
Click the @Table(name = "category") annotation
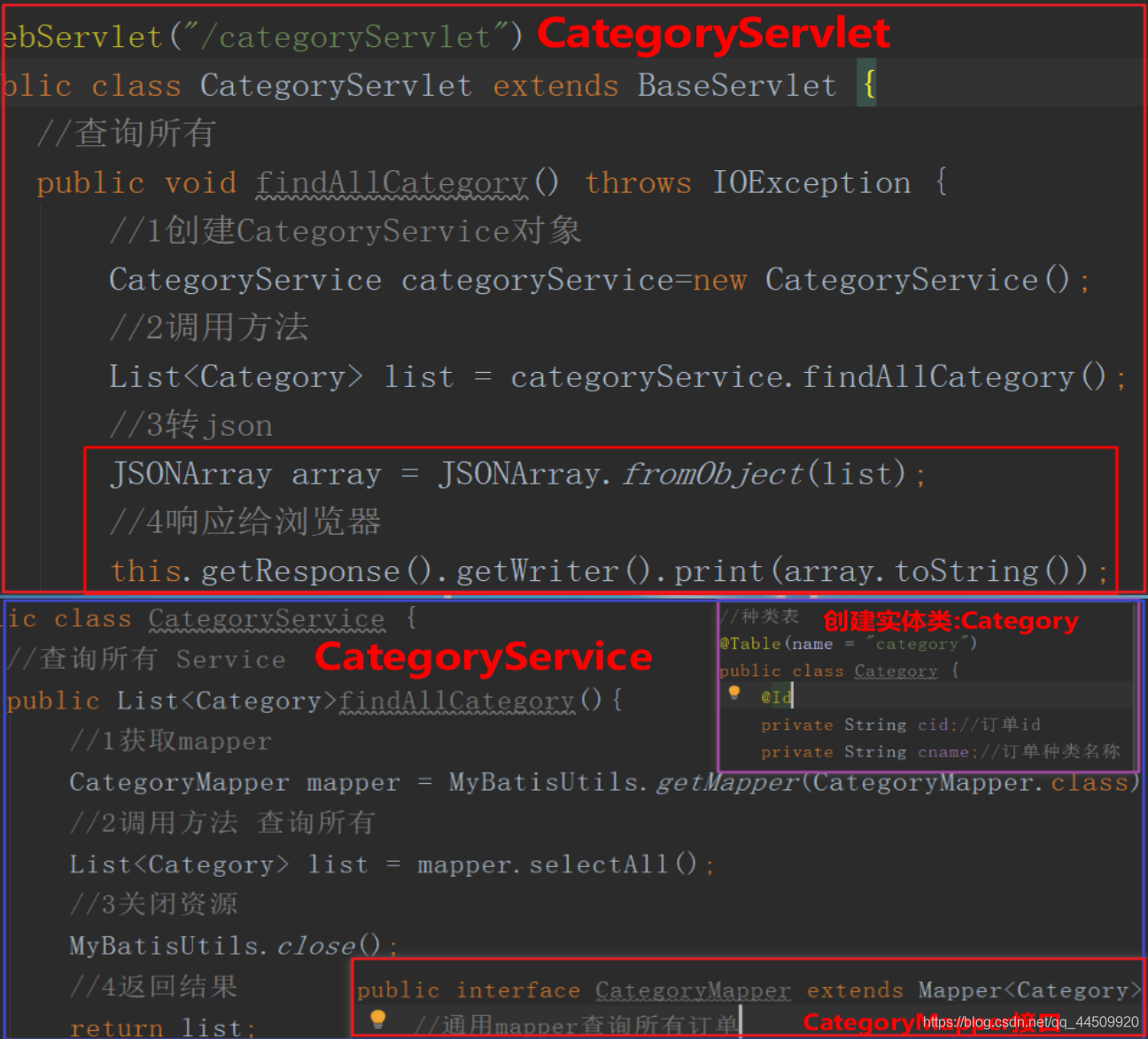848,644
